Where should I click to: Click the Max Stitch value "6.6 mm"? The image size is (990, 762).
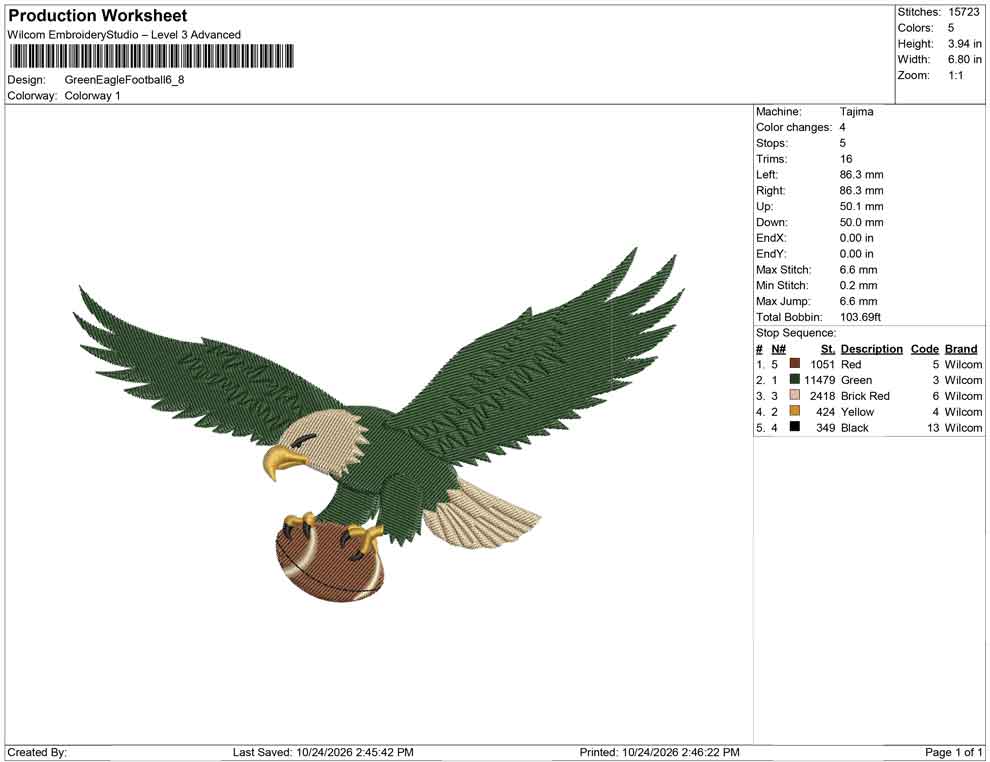click(x=859, y=270)
